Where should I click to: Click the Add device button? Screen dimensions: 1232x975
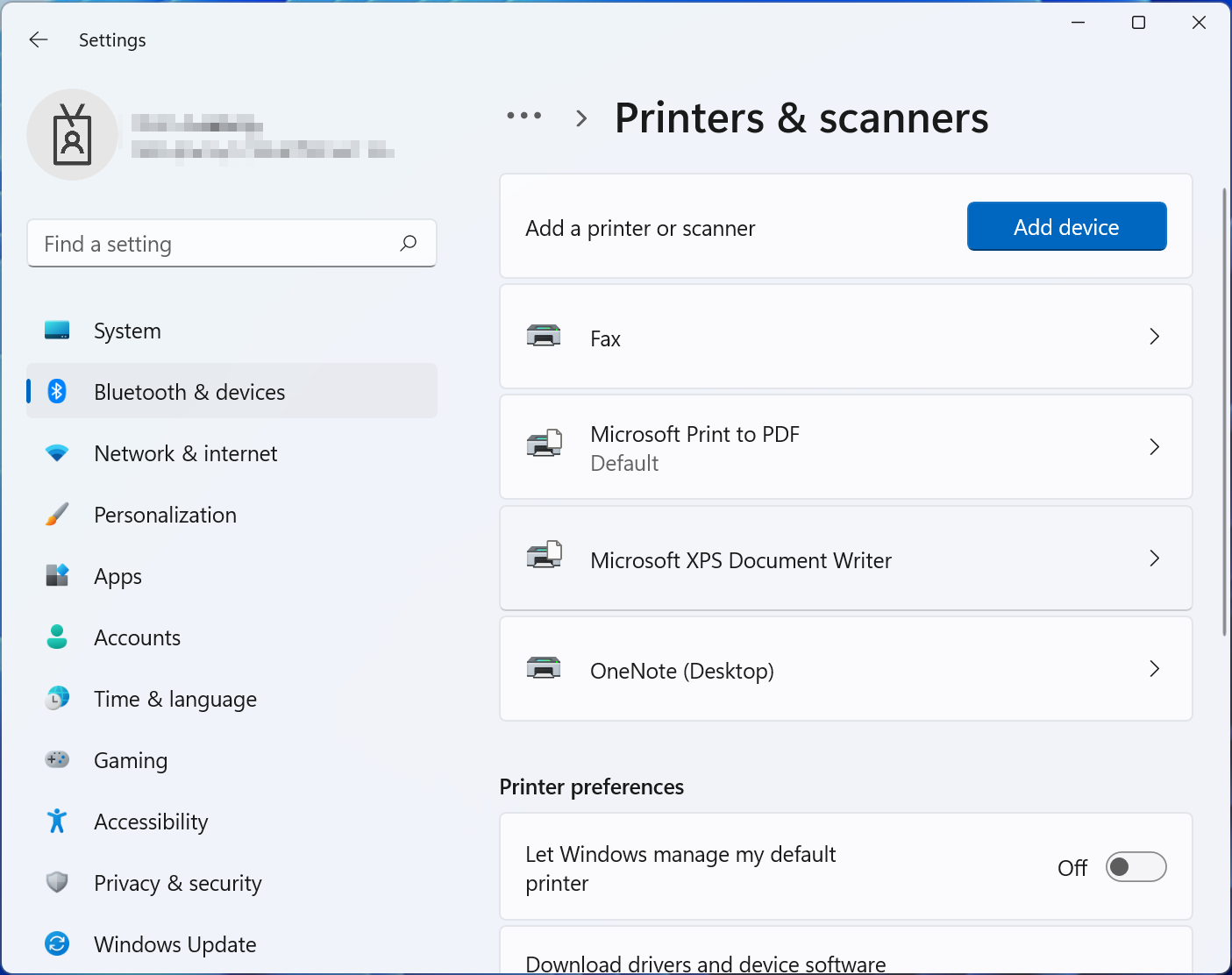click(1066, 226)
